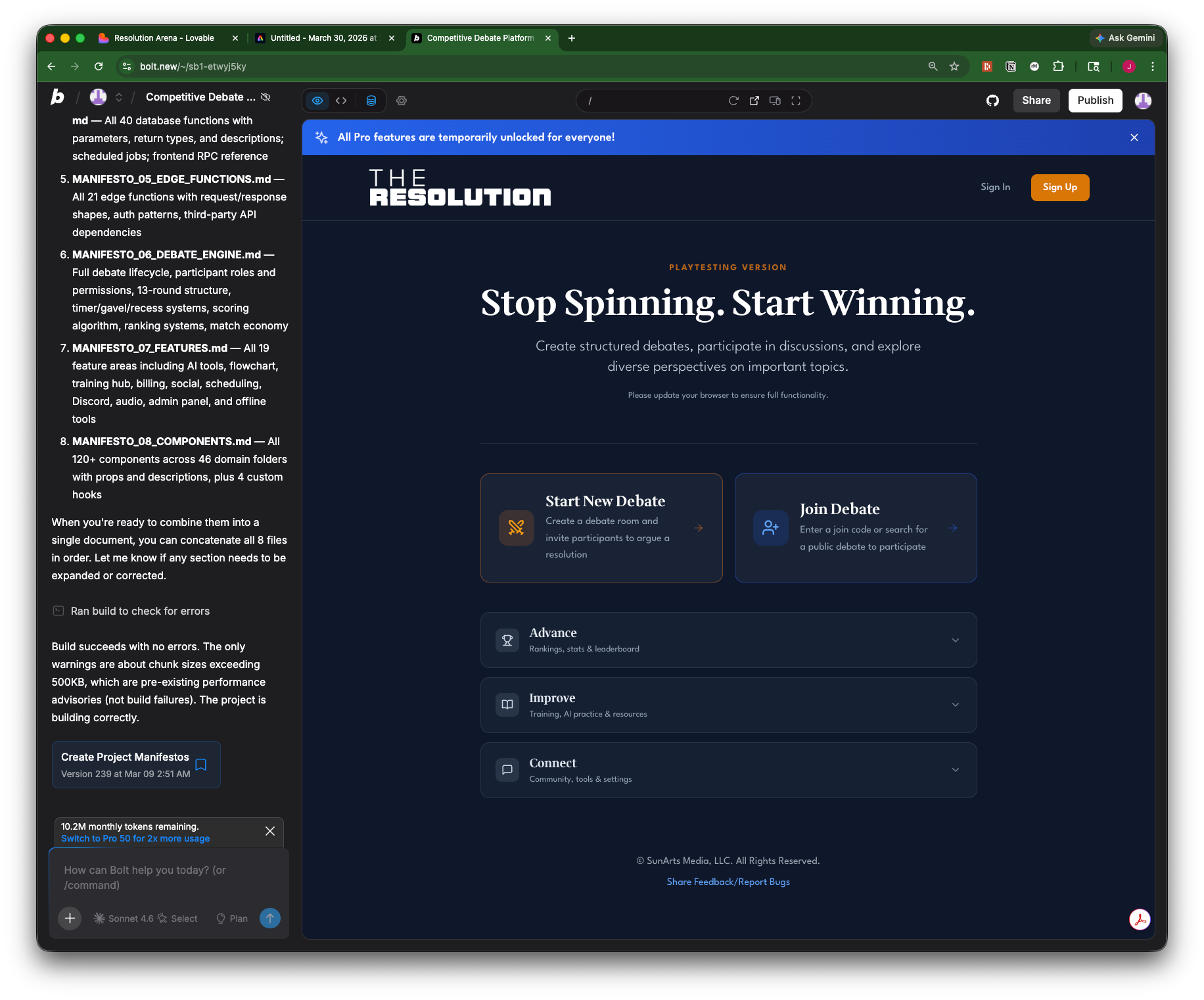This screenshot has height=1000, width=1204.
Task: Open preview in new tab icon
Action: 754,101
